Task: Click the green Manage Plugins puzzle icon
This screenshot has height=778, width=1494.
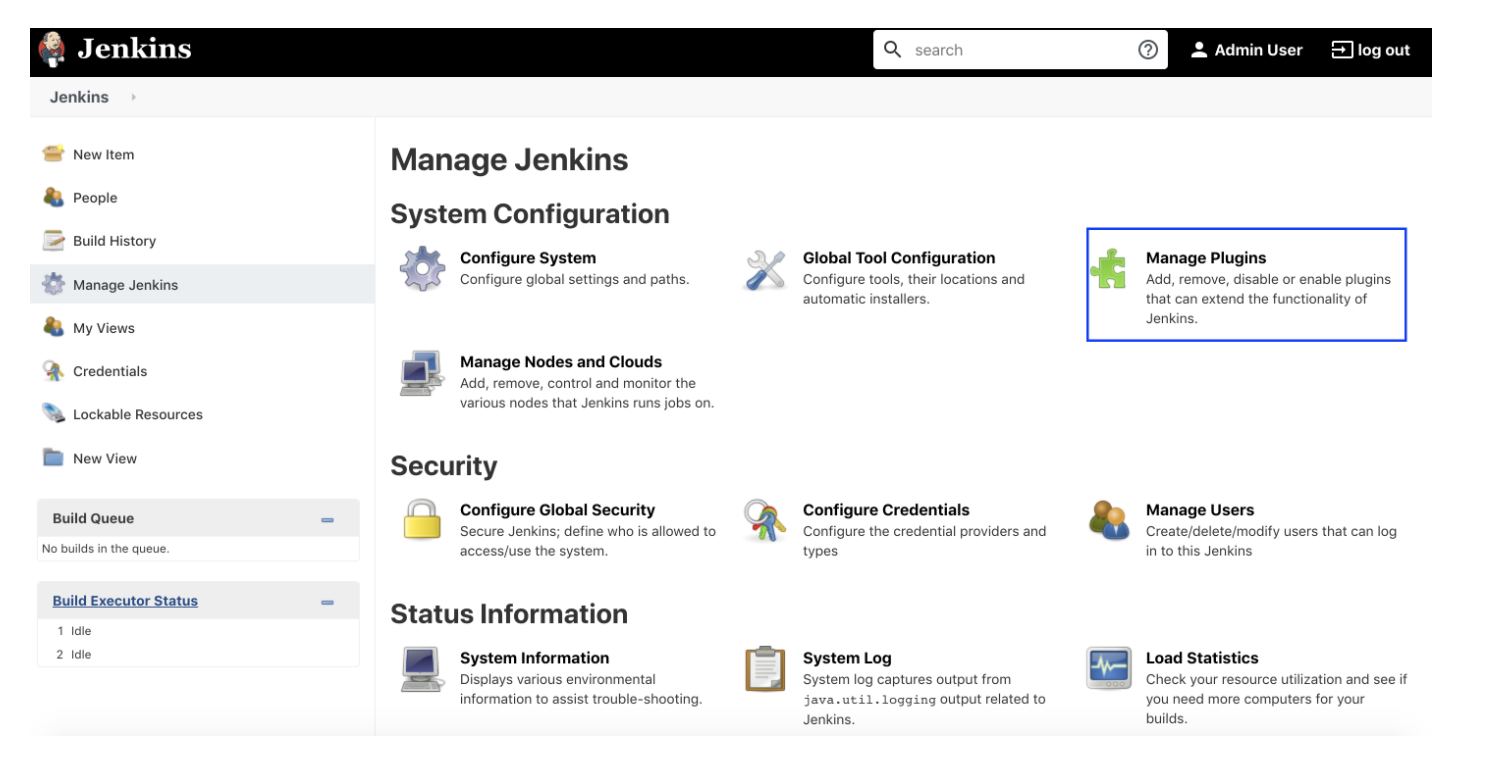Action: click(1109, 269)
